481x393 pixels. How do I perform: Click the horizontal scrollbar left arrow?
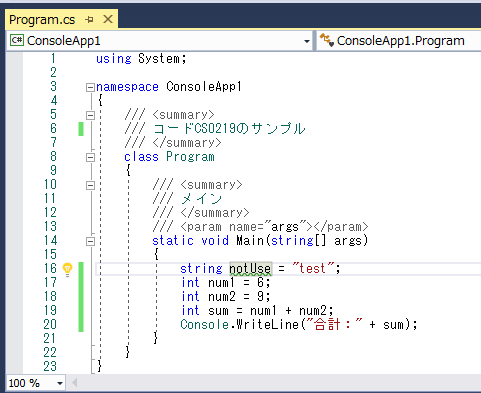(75, 383)
